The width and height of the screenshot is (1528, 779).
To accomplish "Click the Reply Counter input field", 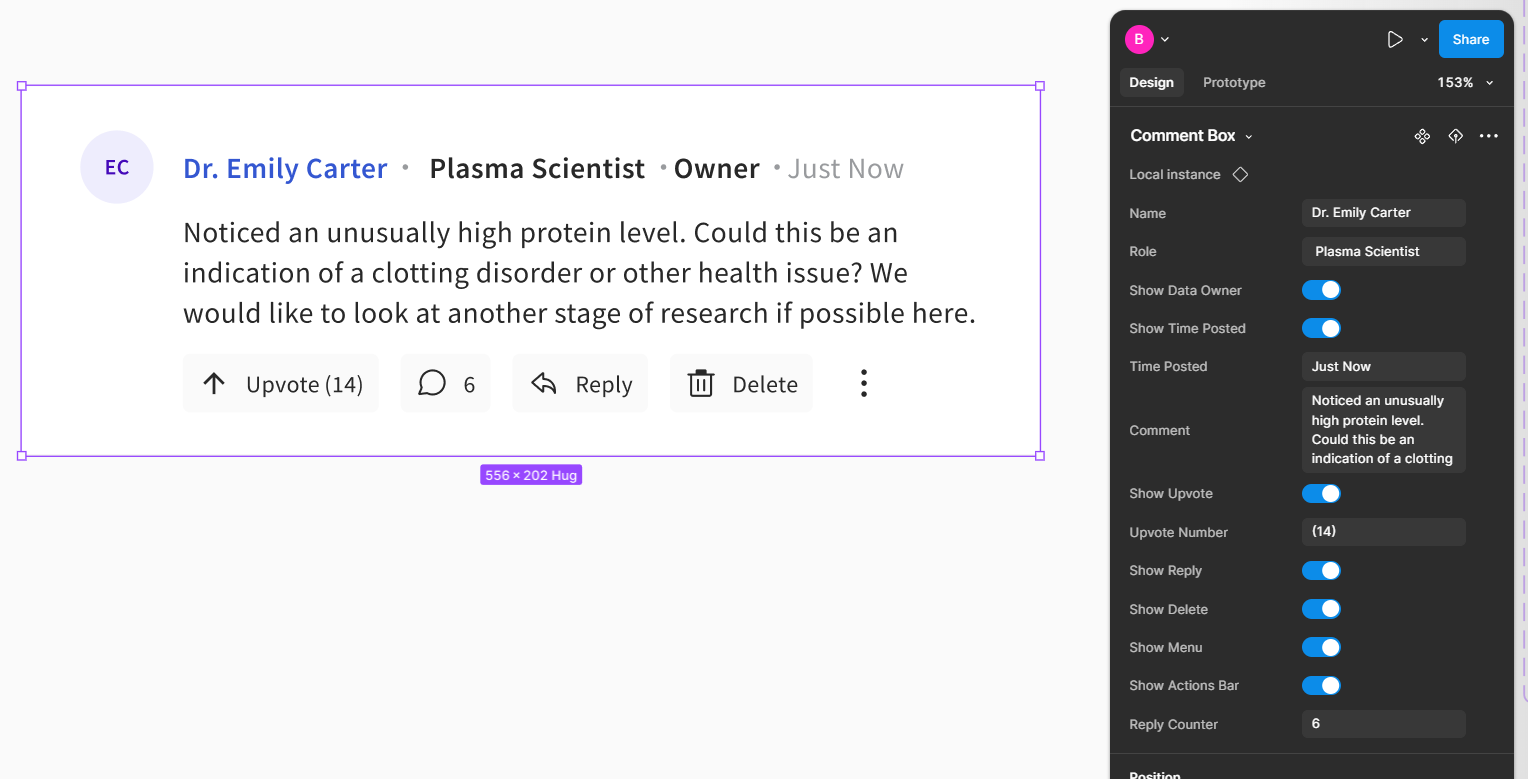I will point(1383,724).
